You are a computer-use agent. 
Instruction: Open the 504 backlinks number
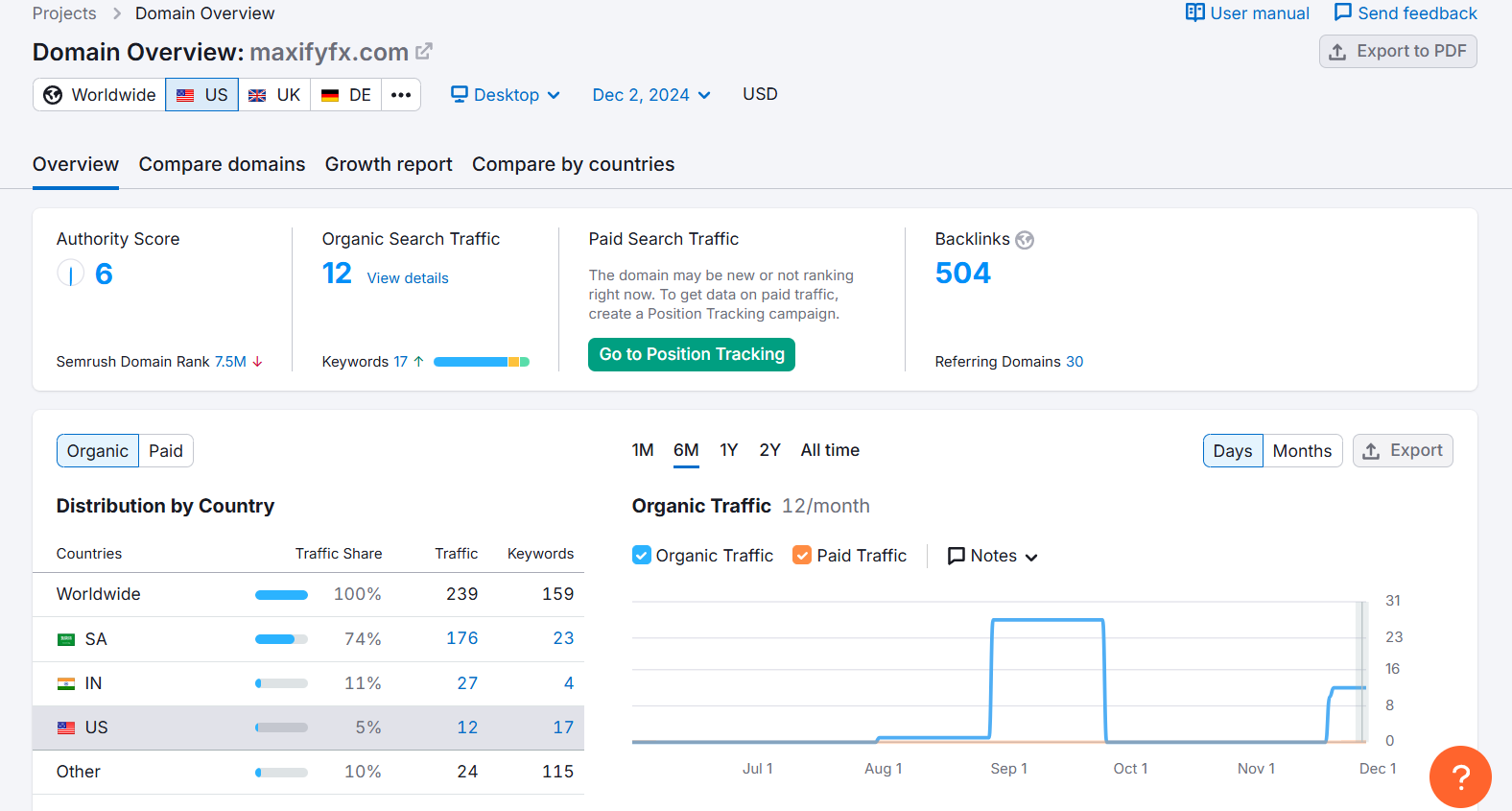[963, 274]
